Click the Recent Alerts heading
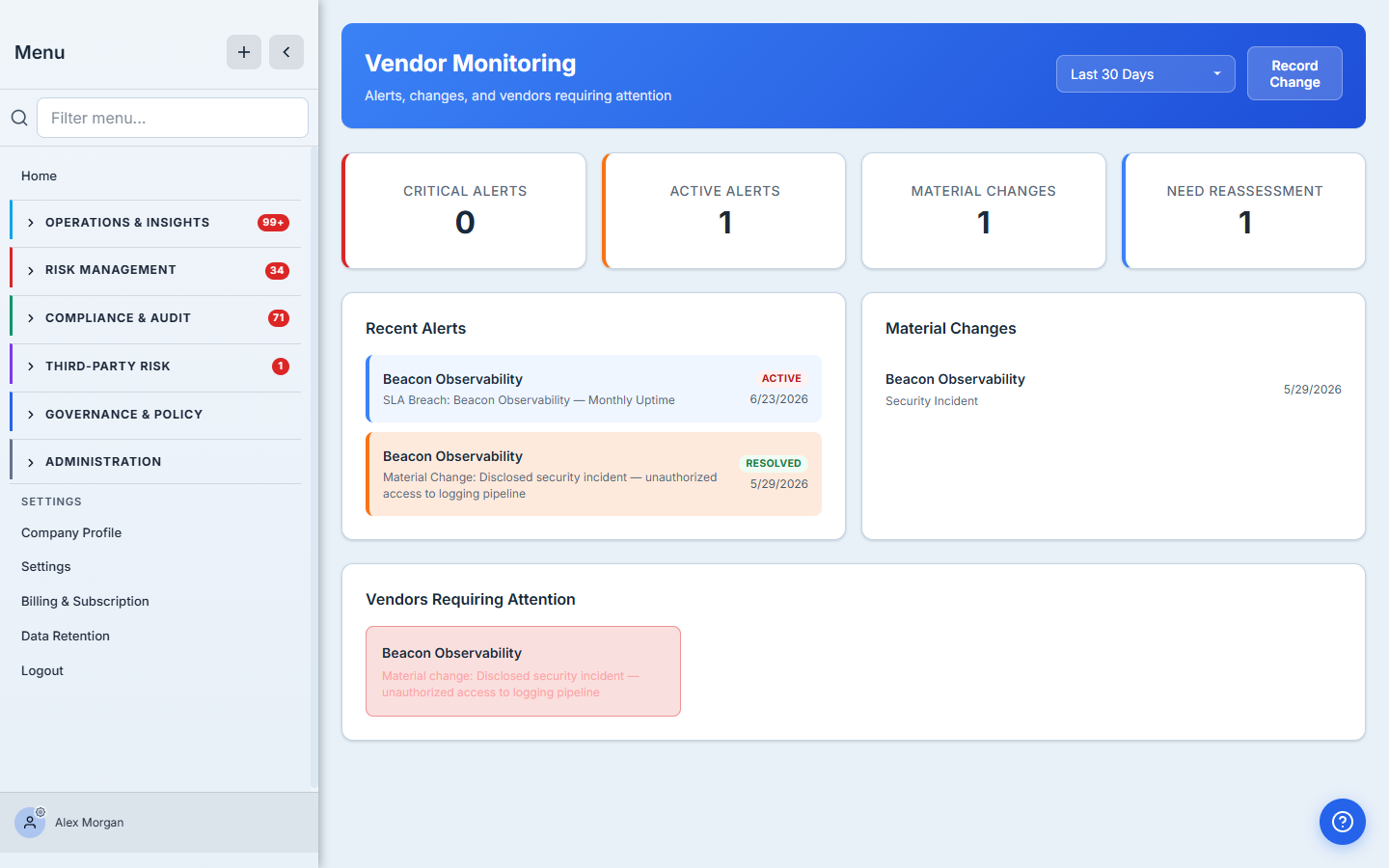 416,329
